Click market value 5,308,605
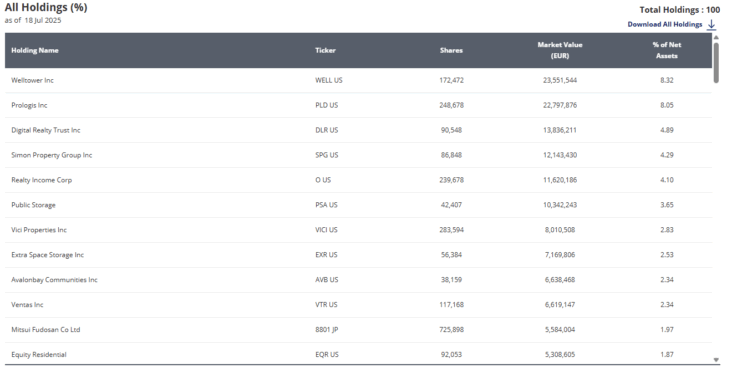The height and width of the screenshot is (368, 732). tap(560, 354)
